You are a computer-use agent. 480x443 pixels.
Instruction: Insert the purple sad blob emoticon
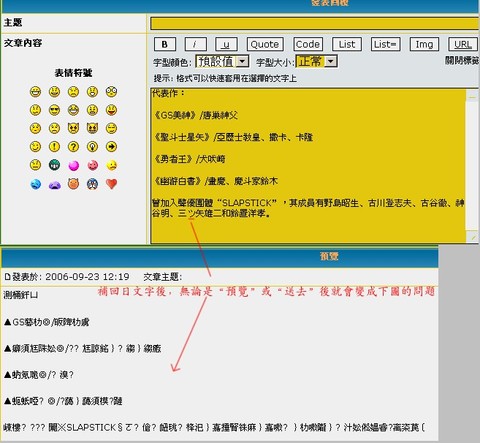click(54, 185)
